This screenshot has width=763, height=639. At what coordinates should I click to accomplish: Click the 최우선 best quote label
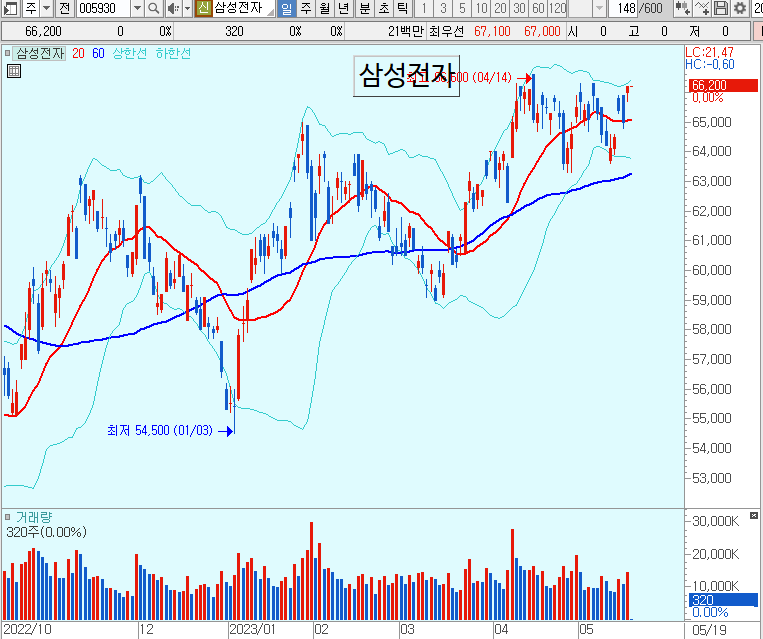click(446, 31)
